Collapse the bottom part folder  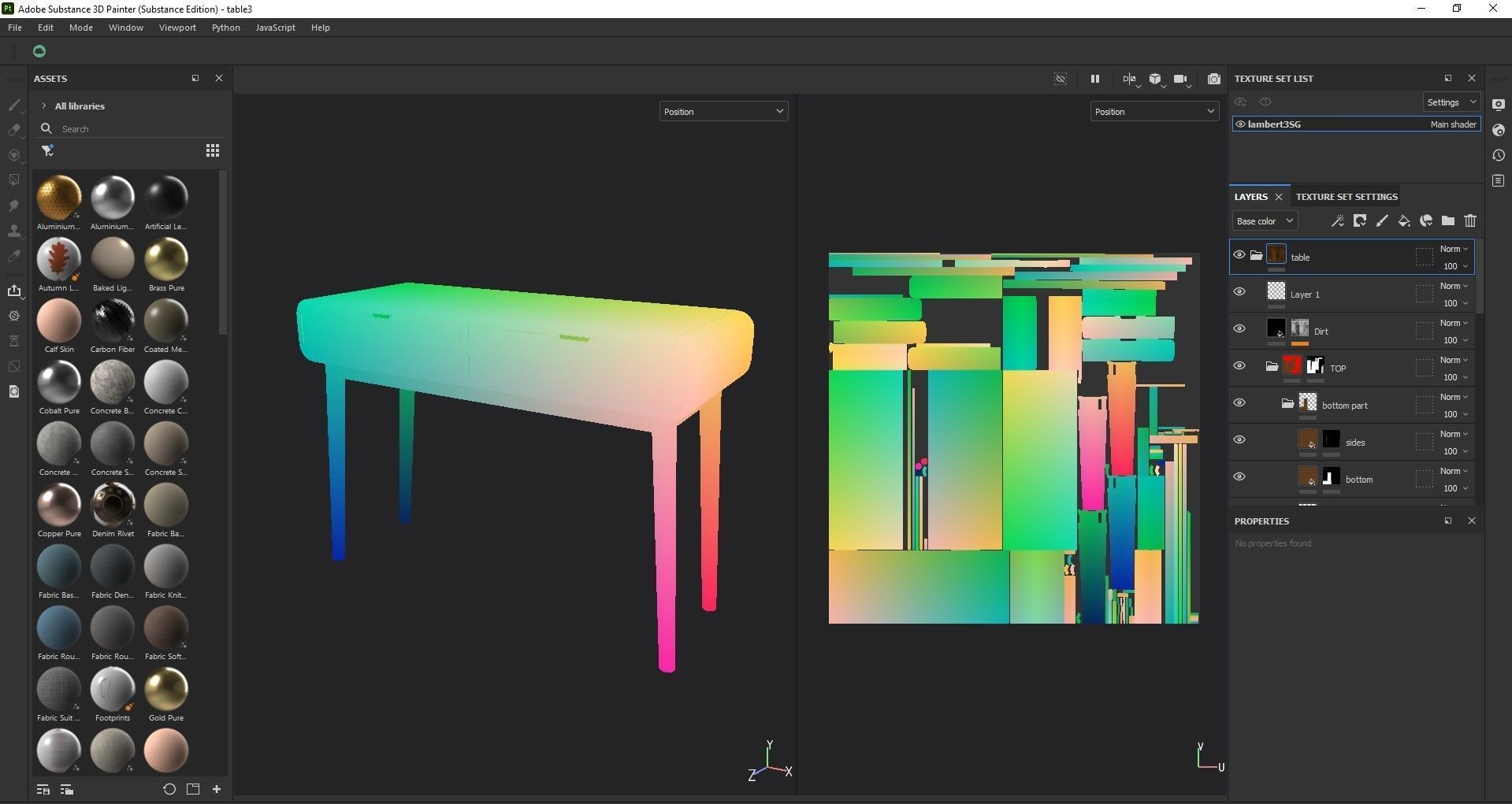click(1287, 403)
